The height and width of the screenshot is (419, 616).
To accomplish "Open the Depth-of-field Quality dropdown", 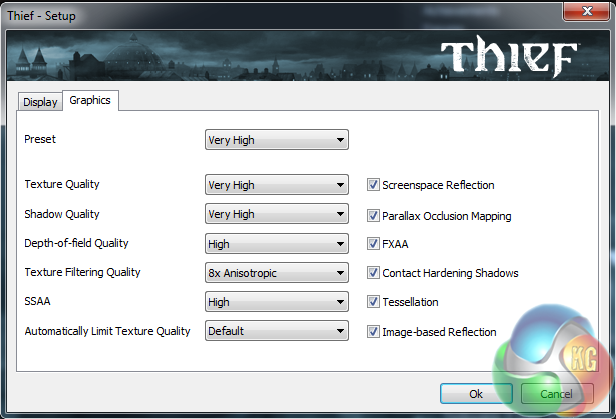I will pyautogui.click(x=277, y=244).
